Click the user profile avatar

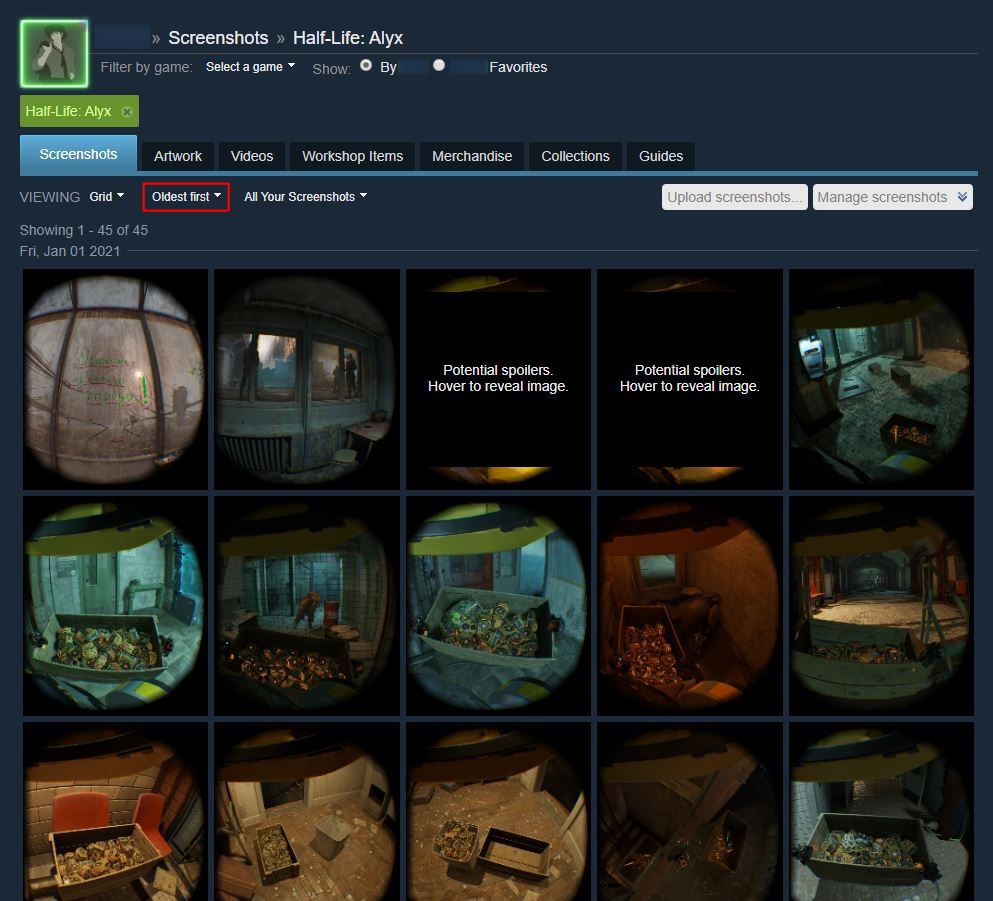pos(54,53)
